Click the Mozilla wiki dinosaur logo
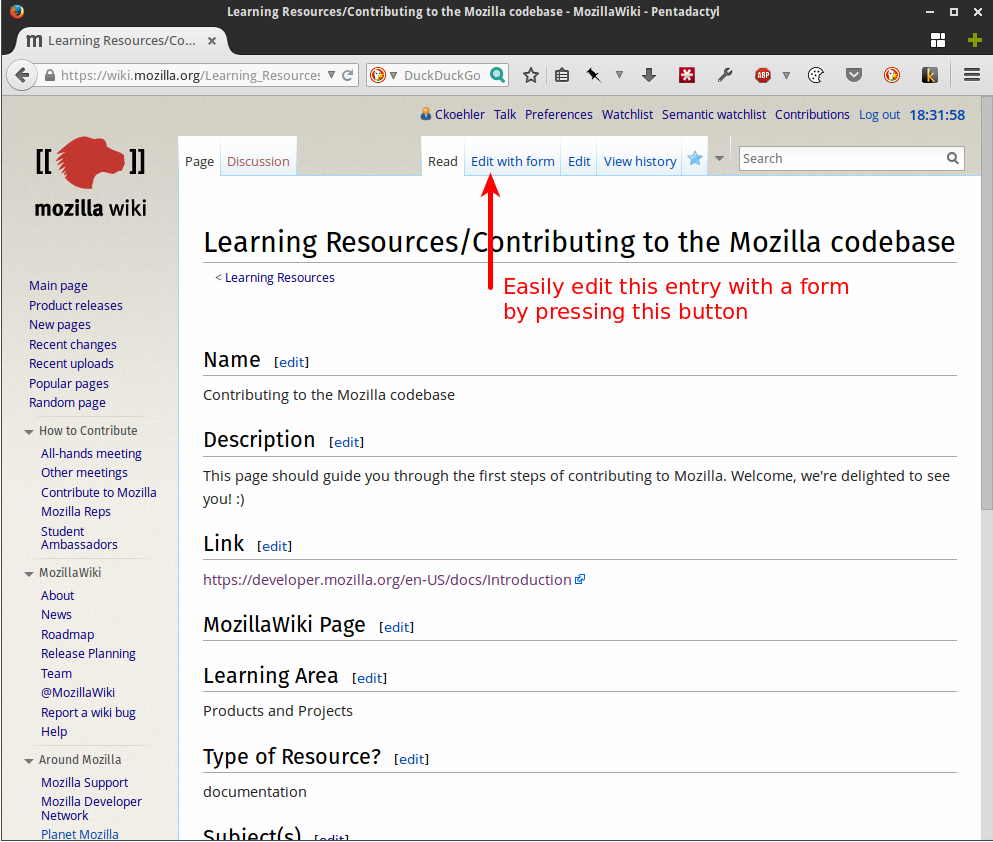Screen dimensions: 993x842 (91, 162)
